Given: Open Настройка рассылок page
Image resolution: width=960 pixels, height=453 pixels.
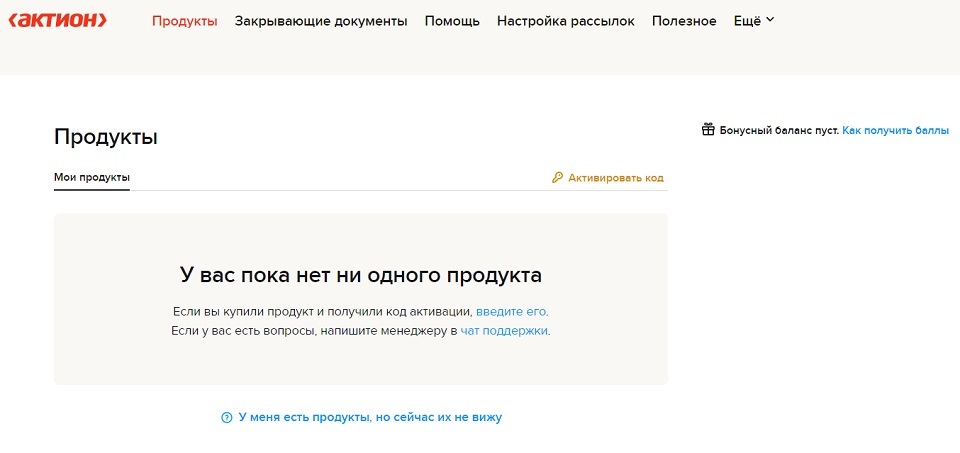Looking at the screenshot, I should tap(565, 21).
